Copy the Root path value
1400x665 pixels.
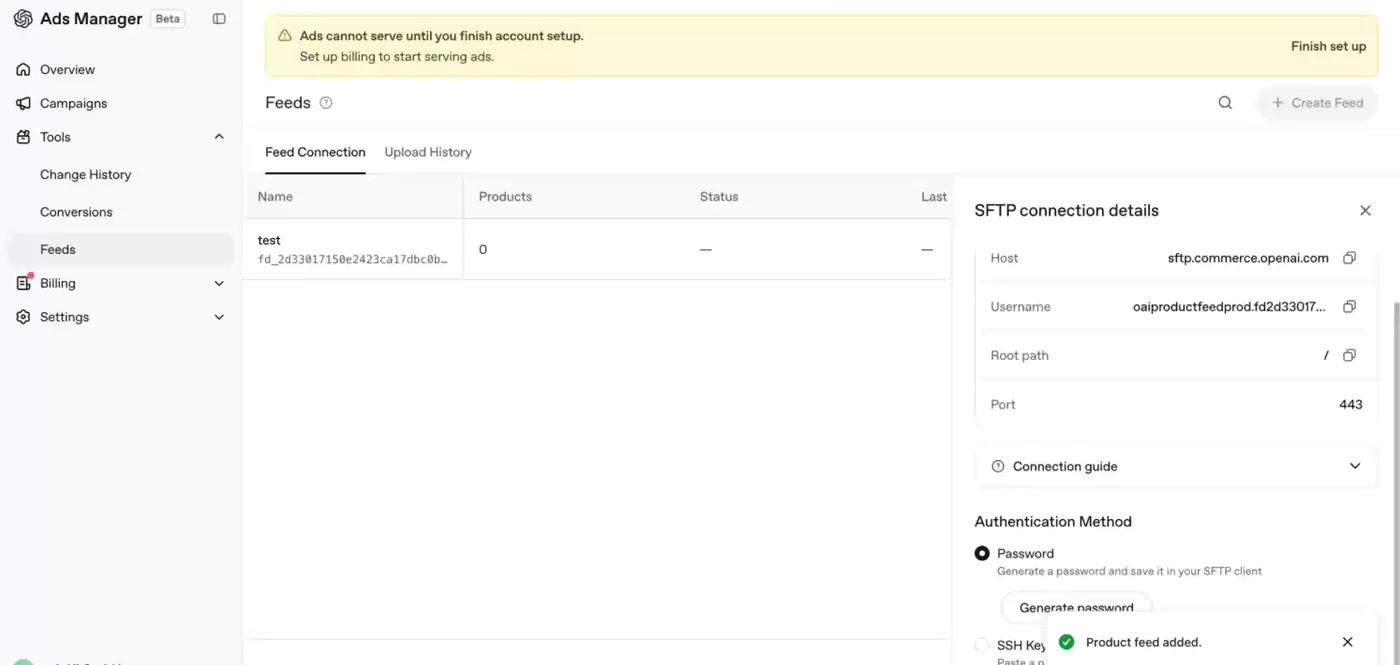point(1349,356)
